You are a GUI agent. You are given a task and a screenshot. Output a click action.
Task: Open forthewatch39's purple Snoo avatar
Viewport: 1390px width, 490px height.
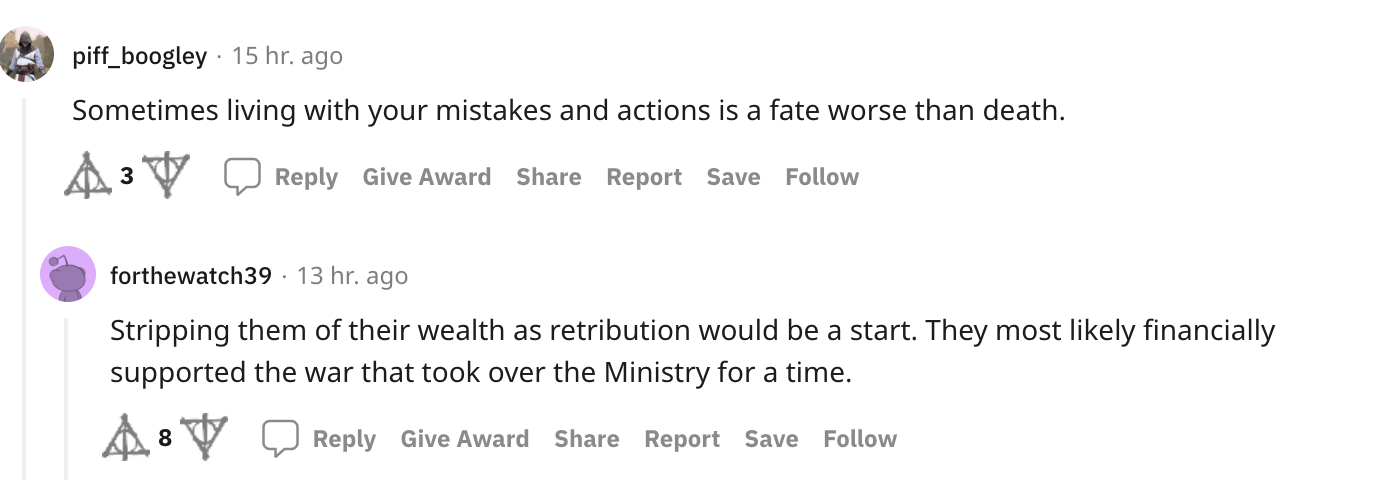pyautogui.click(x=68, y=274)
